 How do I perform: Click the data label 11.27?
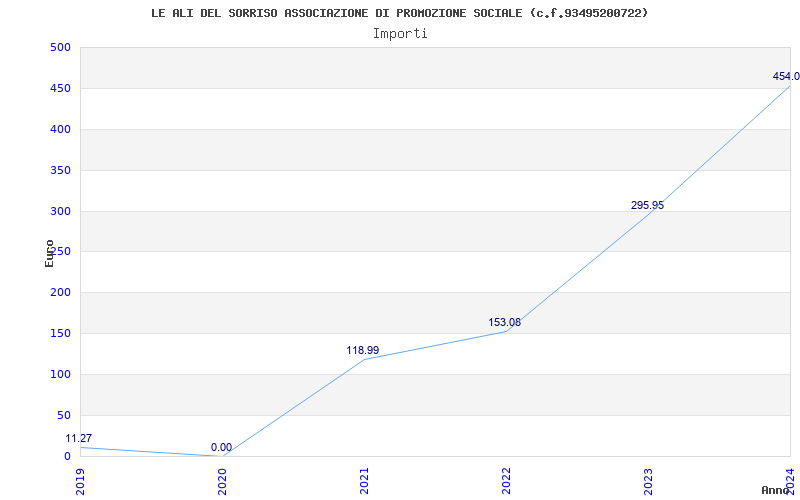pyautogui.click(x=79, y=438)
